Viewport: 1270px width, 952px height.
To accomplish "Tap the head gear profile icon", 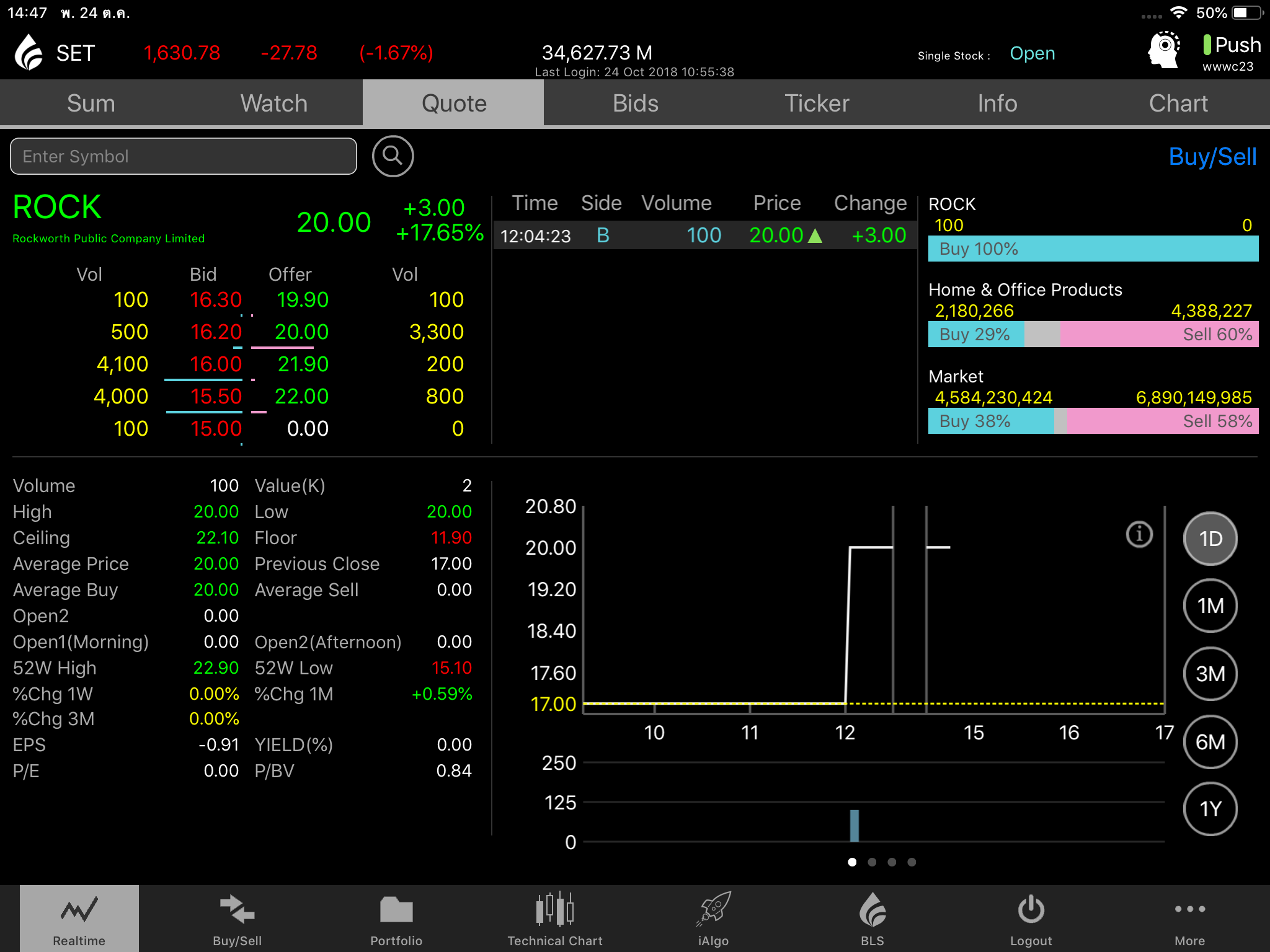I will 1163,51.
